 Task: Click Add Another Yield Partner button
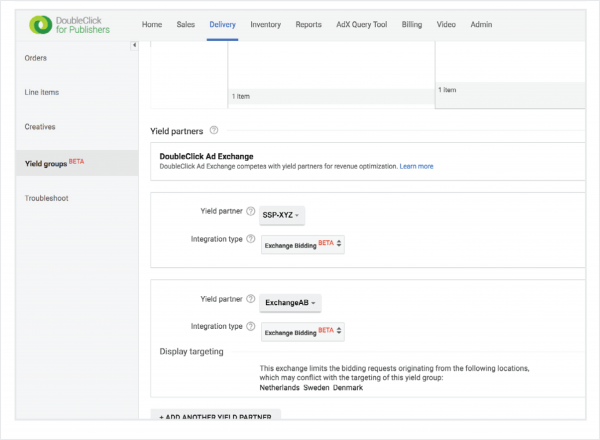[216, 415]
